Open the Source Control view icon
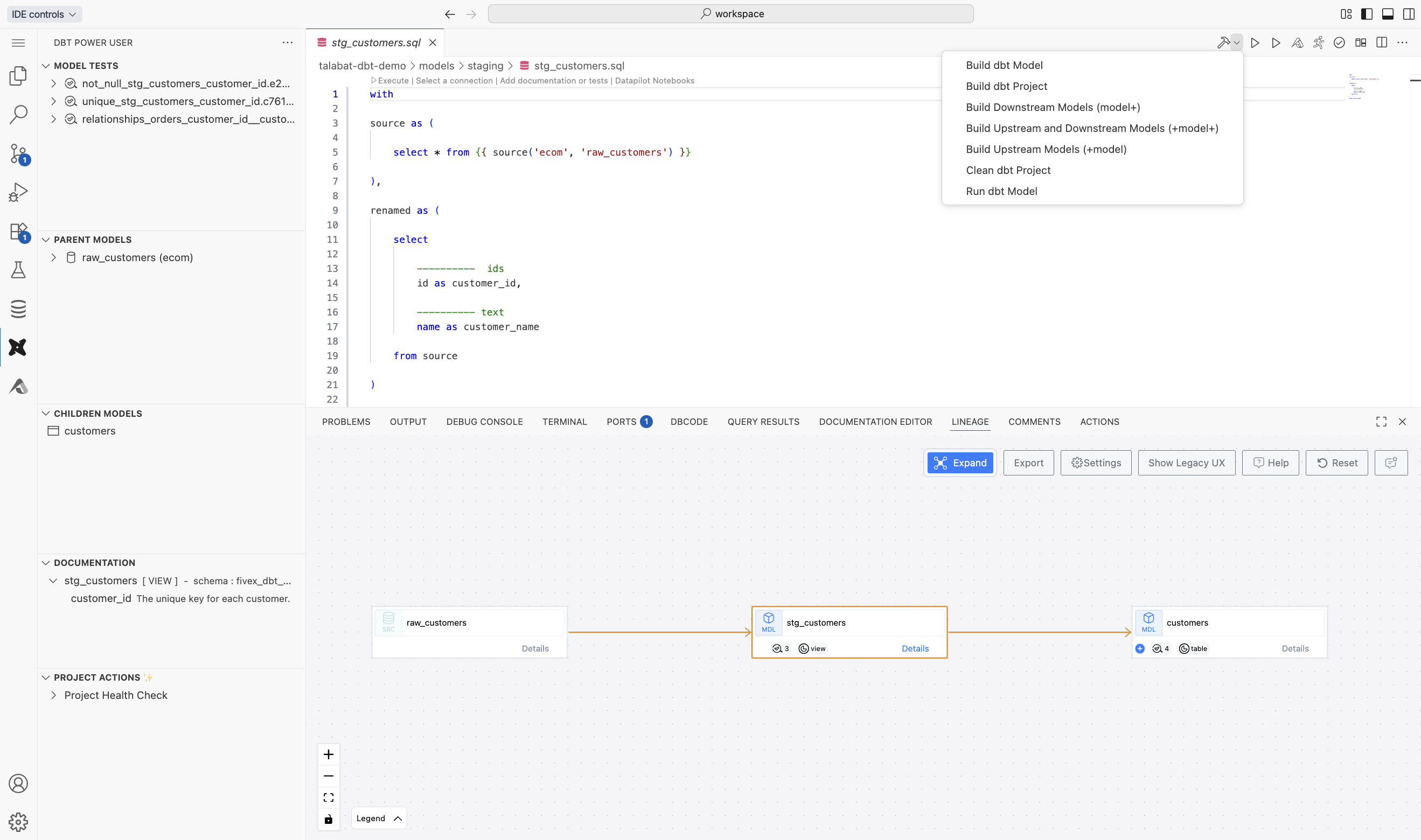The height and width of the screenshot is (840, 1421). point(18,153)
